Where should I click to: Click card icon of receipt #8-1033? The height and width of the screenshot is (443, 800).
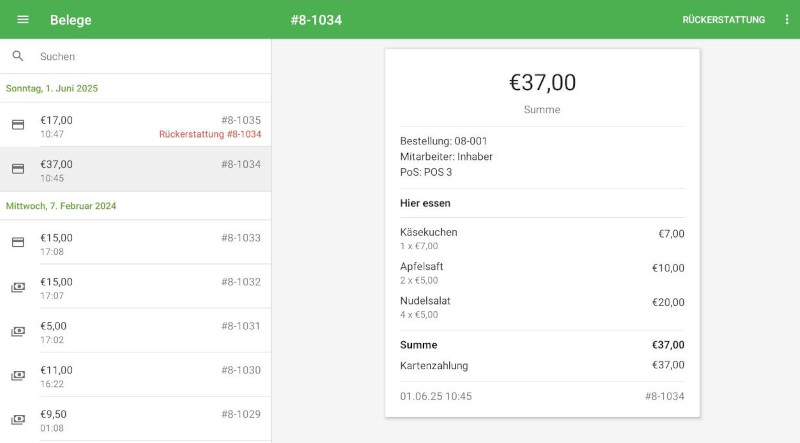tap(18, 243)
